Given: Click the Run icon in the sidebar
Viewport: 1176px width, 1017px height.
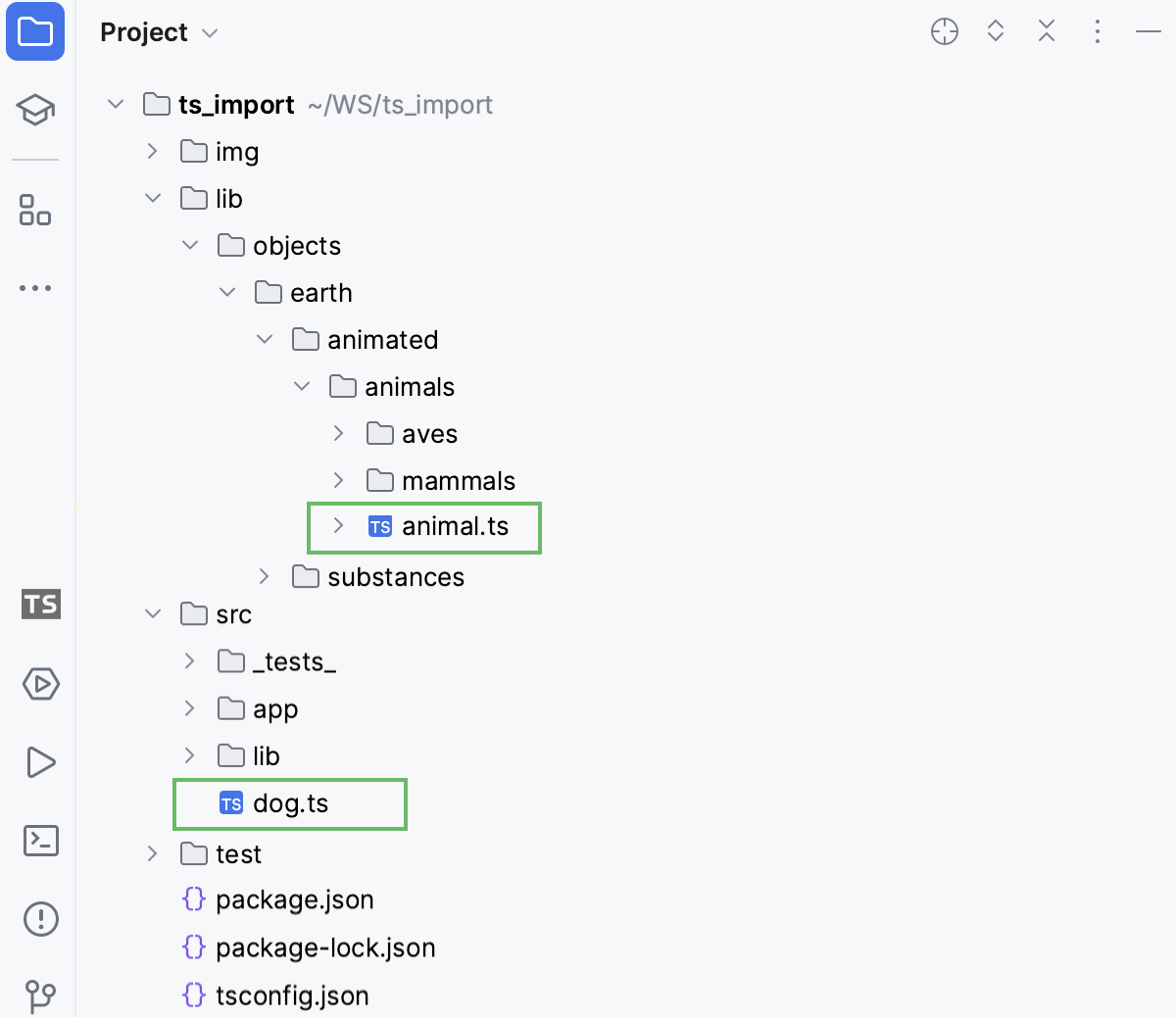Looking at the screenshot, I should point(40,762).
